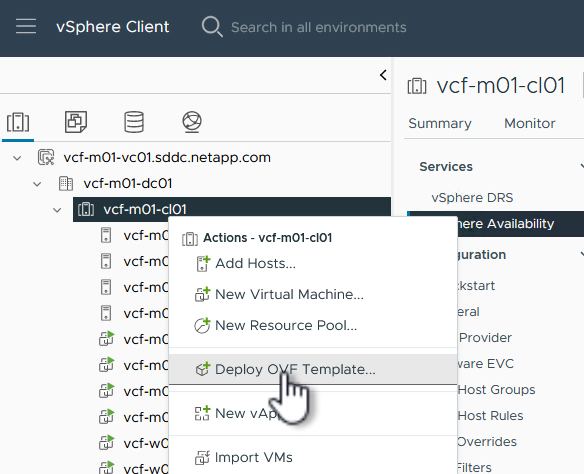This screenshot has height=474, width=584.
Task: Switch to VMs and Templates inventory view
Action: tap(76, 122)
